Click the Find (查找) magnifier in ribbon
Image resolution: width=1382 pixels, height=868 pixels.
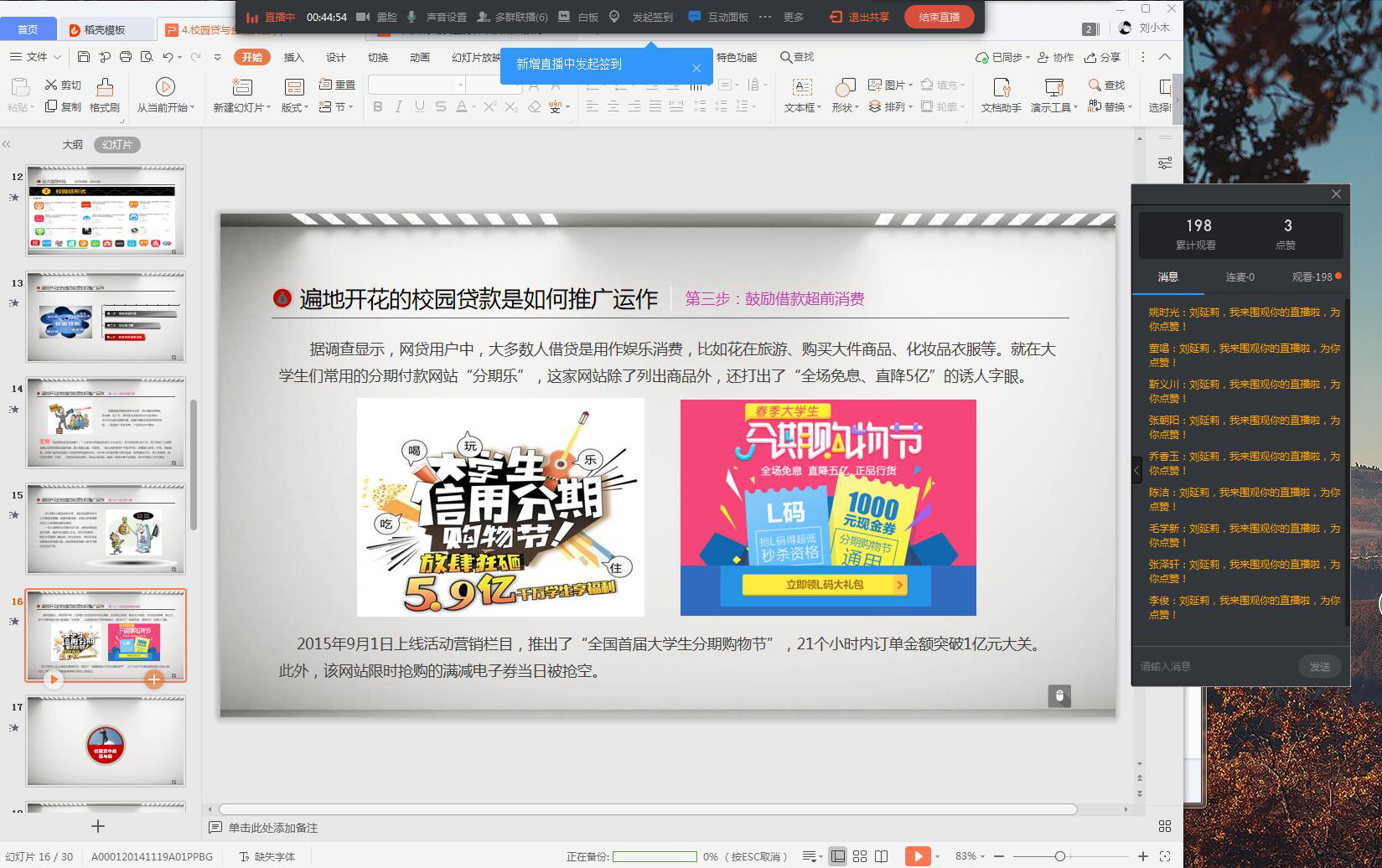pyautogui.click(x=1106, y=85)
